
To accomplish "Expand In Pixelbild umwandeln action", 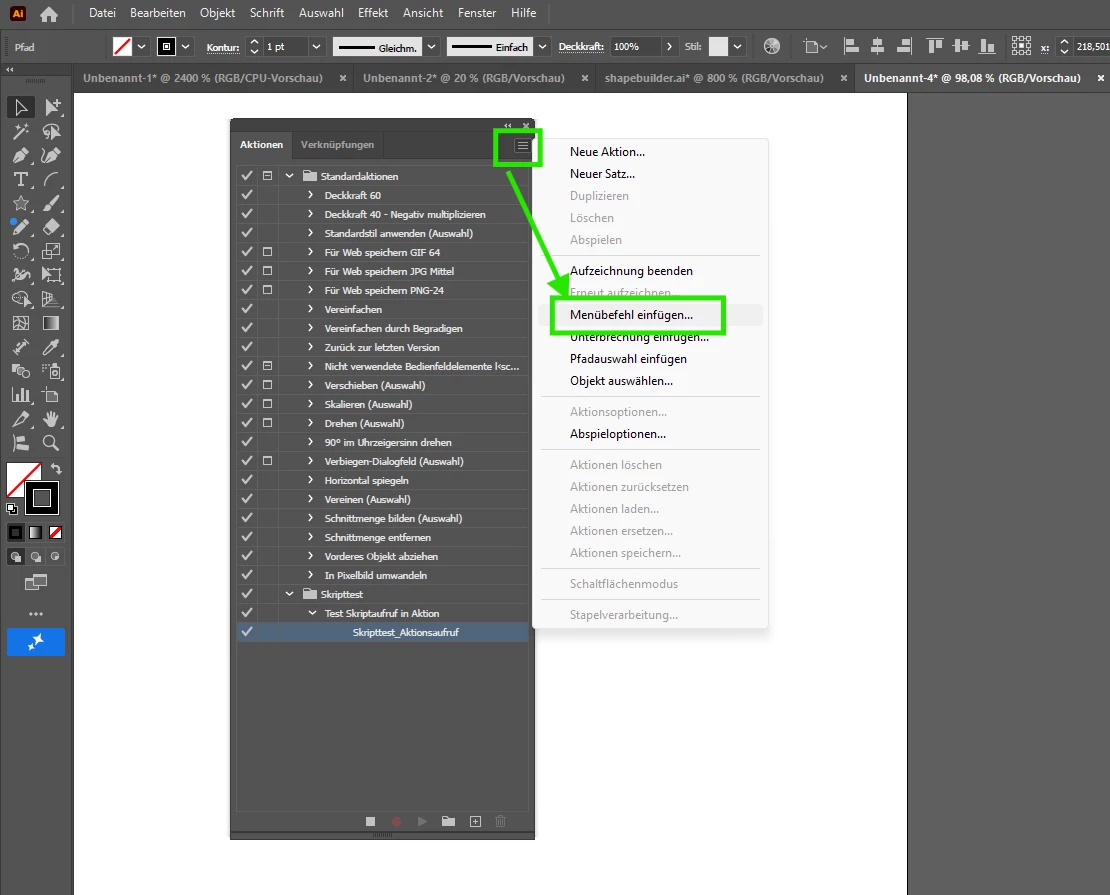I will coord(310,575).
